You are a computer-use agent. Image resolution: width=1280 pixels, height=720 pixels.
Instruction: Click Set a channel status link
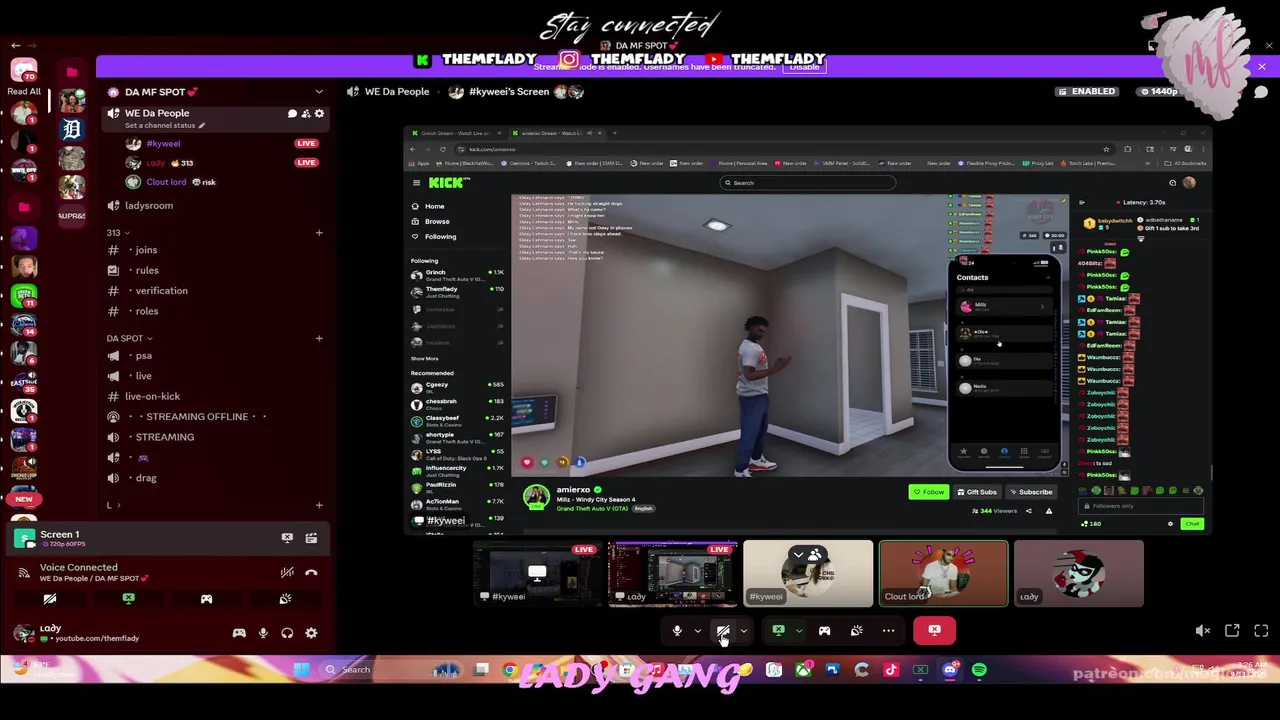[165, 126]
